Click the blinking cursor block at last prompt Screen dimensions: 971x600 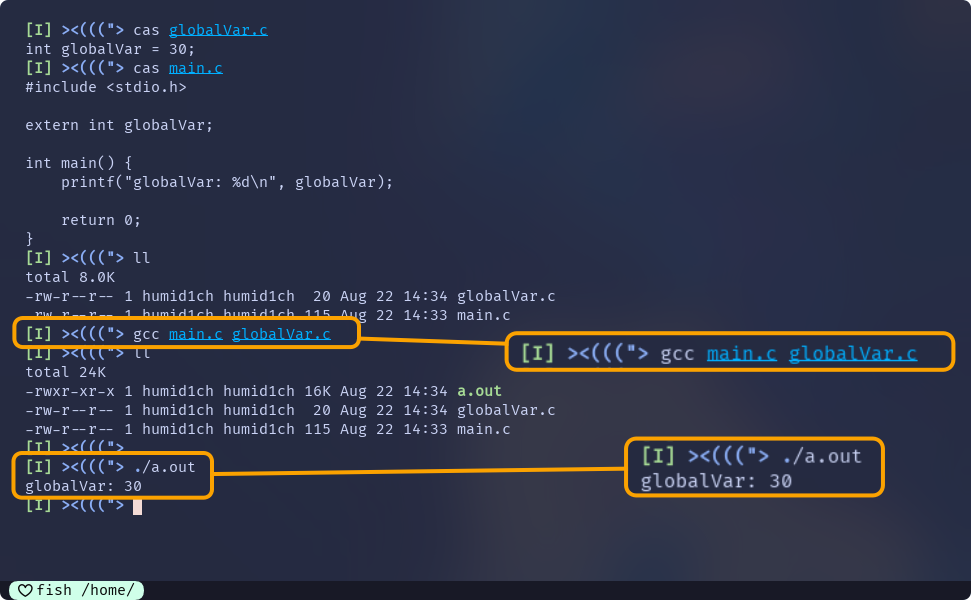tap(137, 506)
